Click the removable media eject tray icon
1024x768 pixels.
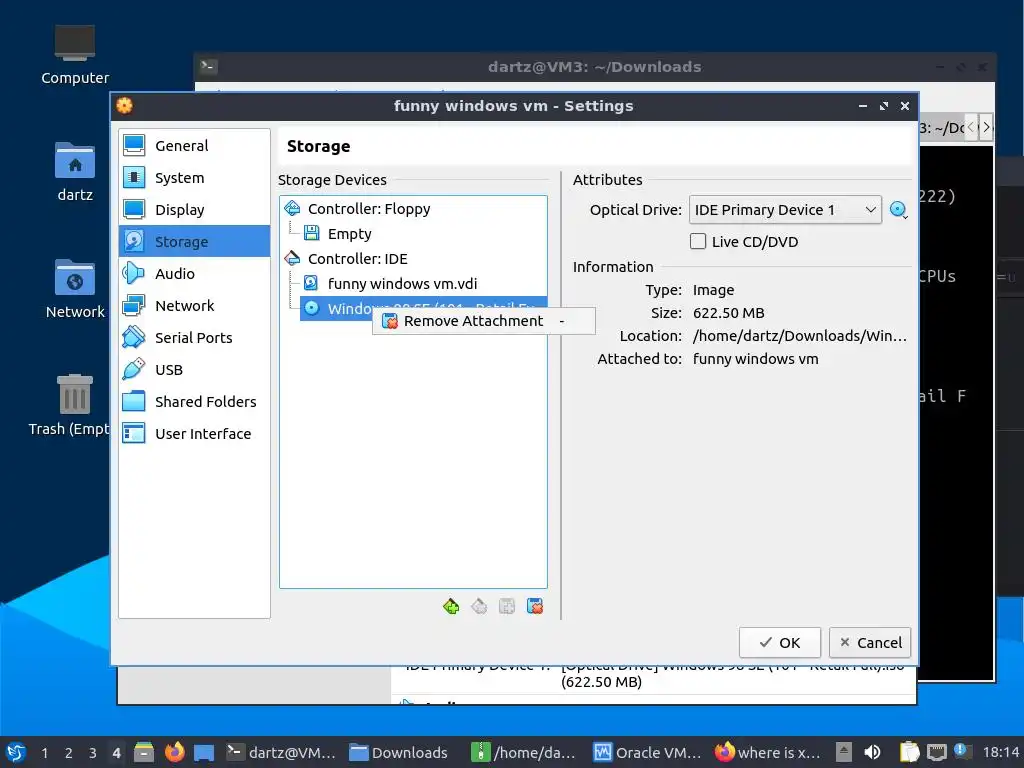(844, 752)
